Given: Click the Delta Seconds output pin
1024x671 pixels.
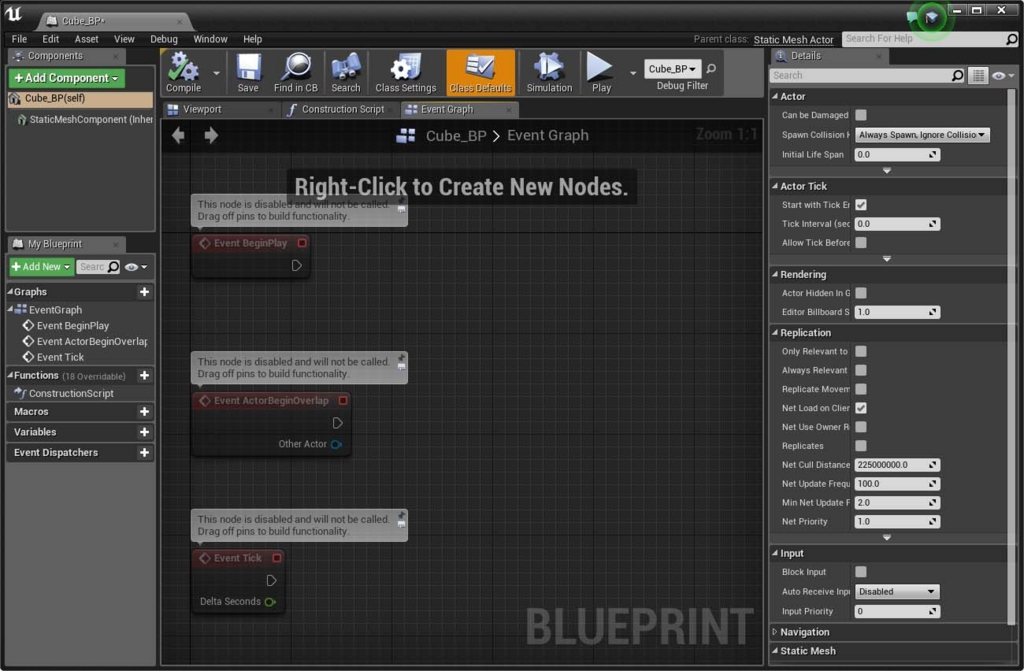Looking at the screenshot, I should pyautogui.click(x=270, y=602).
